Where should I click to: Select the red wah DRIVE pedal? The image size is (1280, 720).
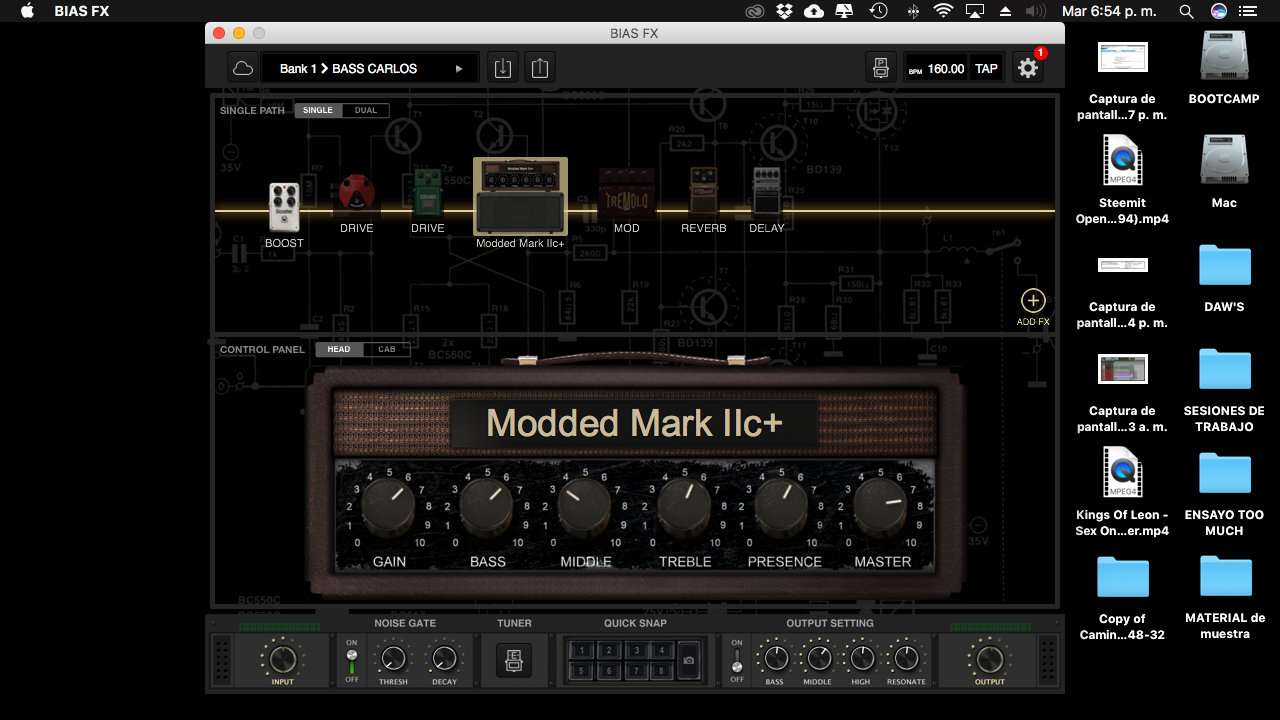point(356,194)
